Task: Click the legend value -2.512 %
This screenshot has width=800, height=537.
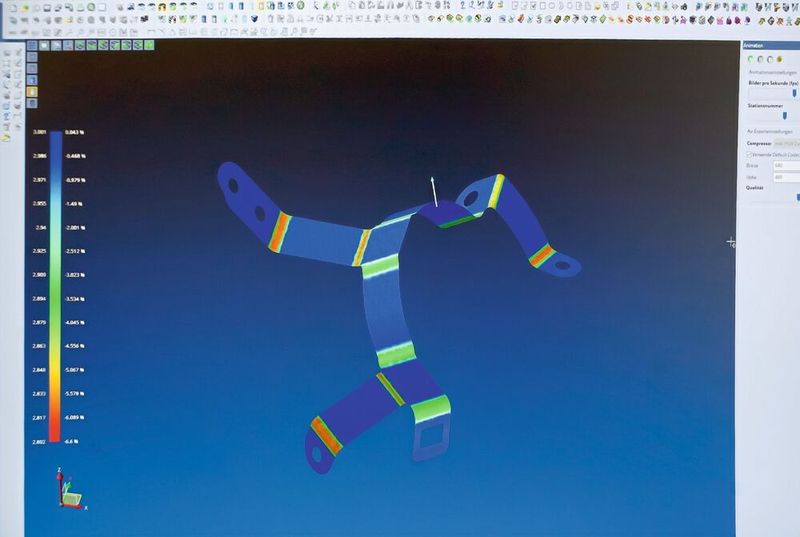Action: (x=76, y=251)
